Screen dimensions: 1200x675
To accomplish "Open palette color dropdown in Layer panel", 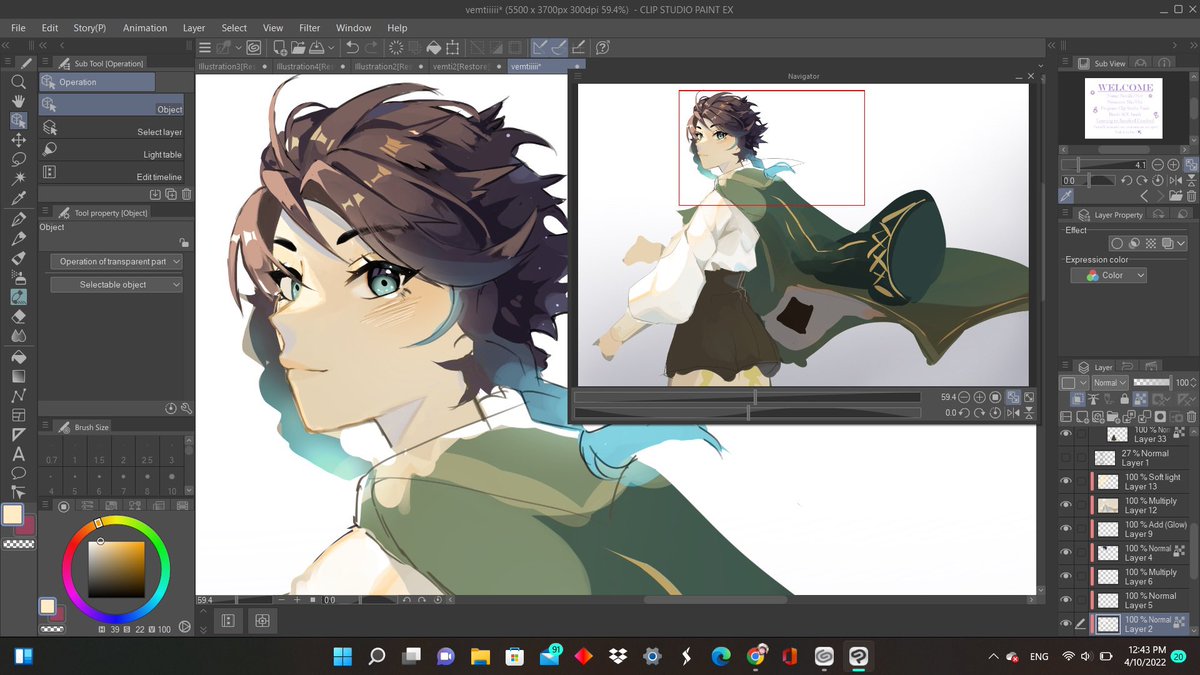I will pyautogui.click(x=1075, y=382).
